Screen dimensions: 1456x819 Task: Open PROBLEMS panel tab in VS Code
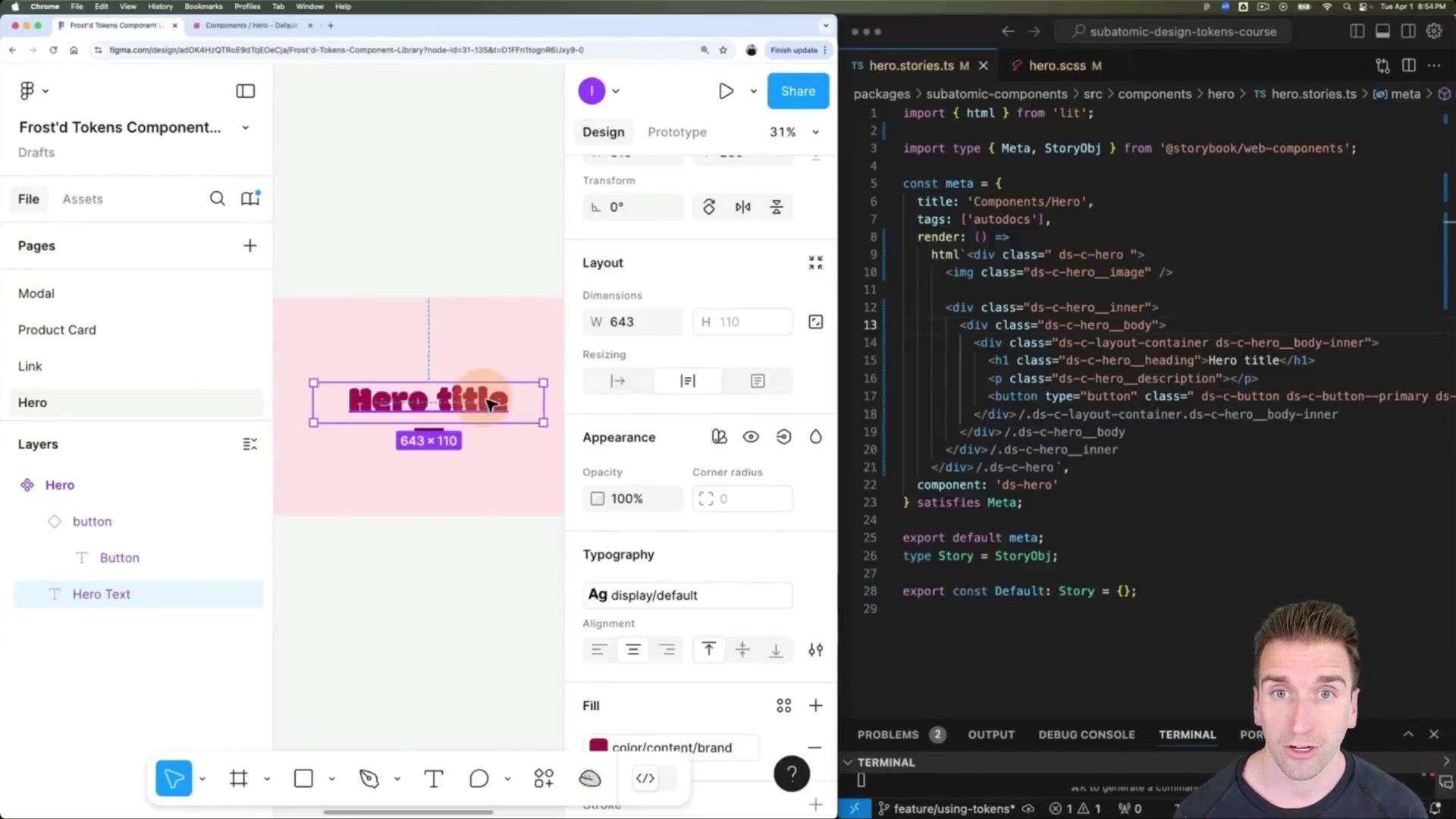click(x=888, y=735)
